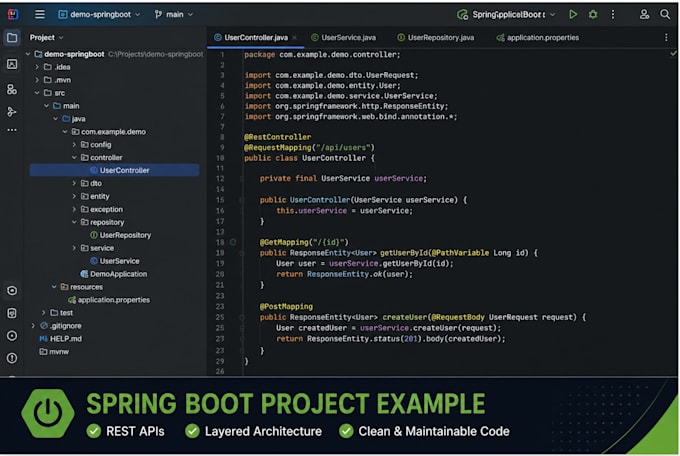This screenshot has width=680, height=456.
Task: Close the UserController.java tab
Action: tap(294, 38)
